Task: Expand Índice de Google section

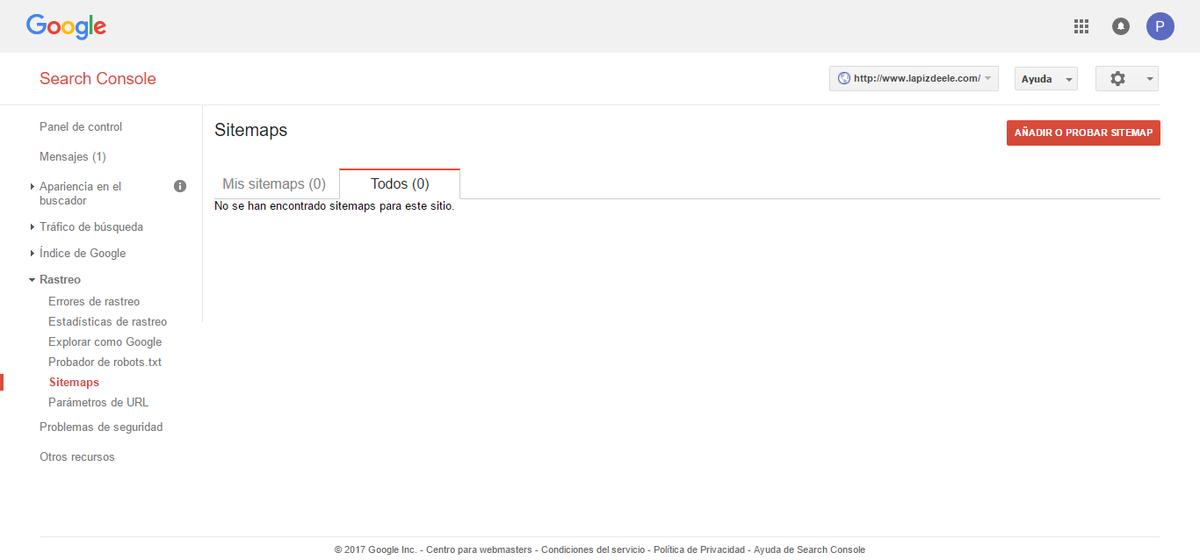Action: click(x=82, y=254)
